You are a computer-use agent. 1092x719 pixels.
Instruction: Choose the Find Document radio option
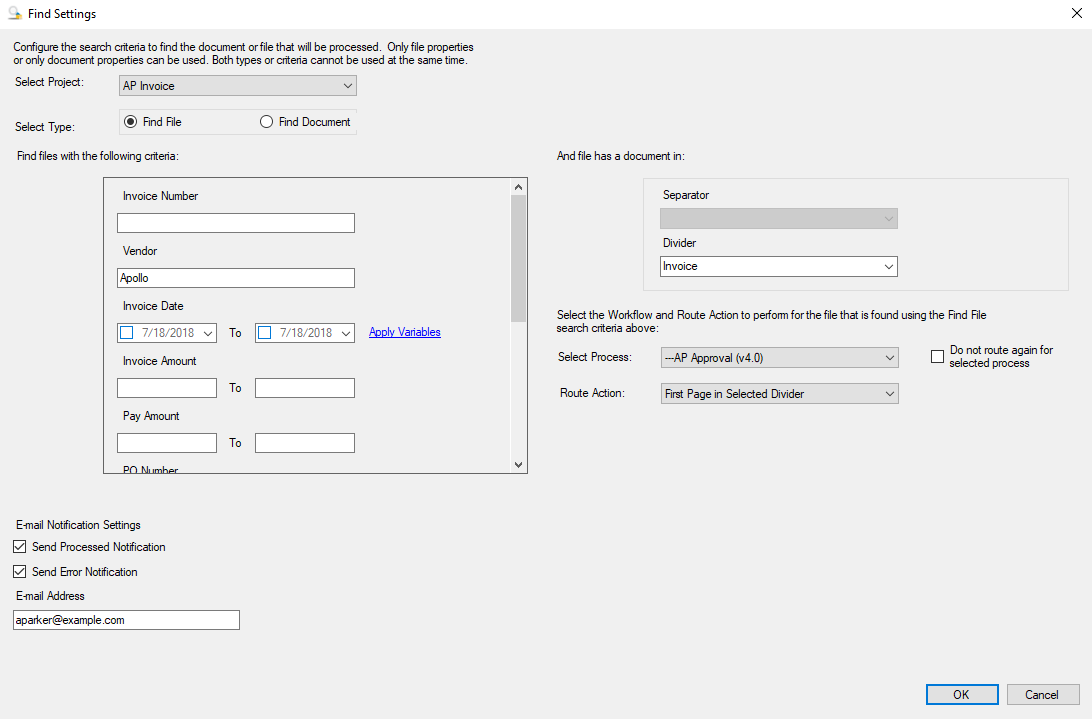click(266, 122)
